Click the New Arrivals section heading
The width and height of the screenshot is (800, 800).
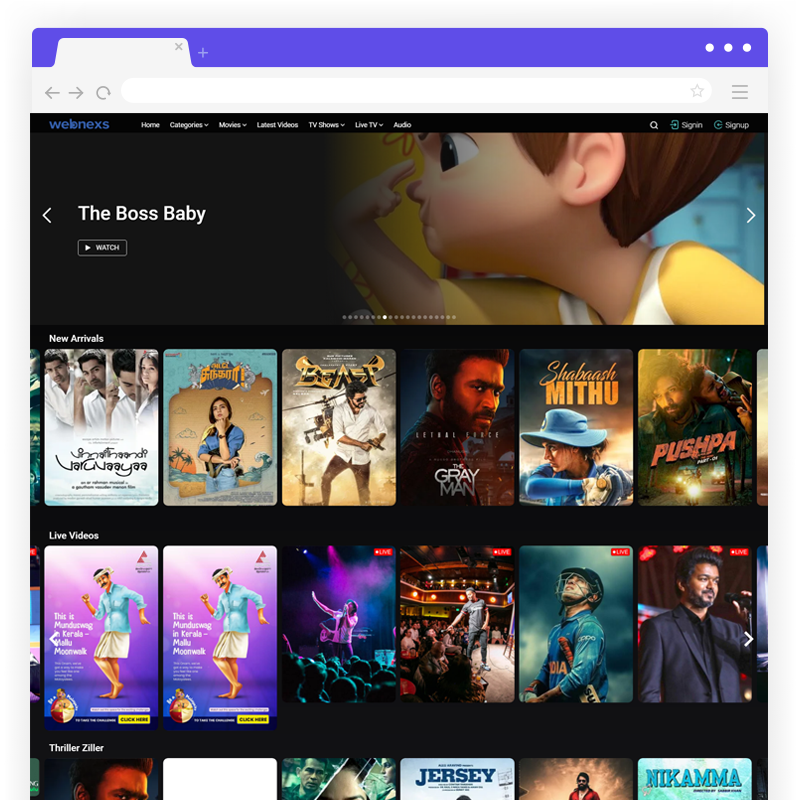coord(76,338)
